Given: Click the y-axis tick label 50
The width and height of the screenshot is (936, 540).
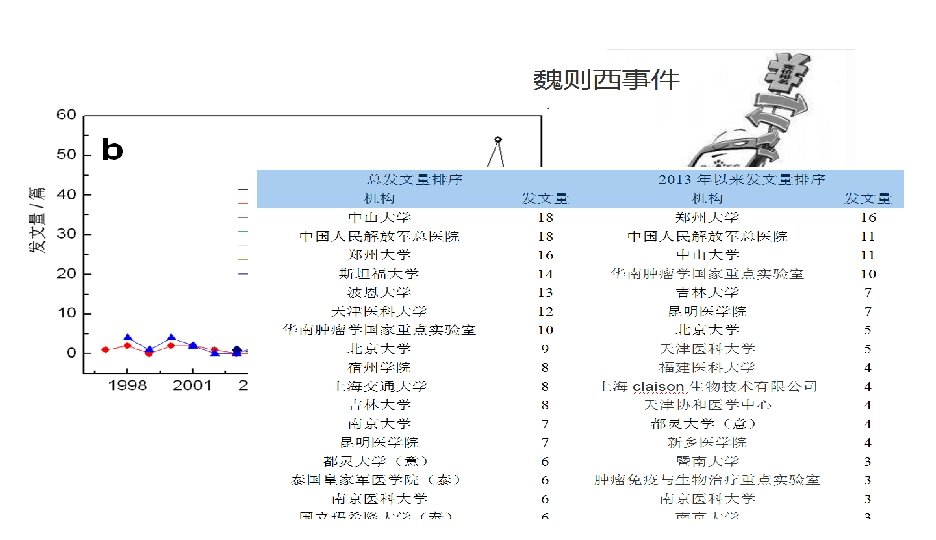Looking at the screenshot, I should (66, 155).
